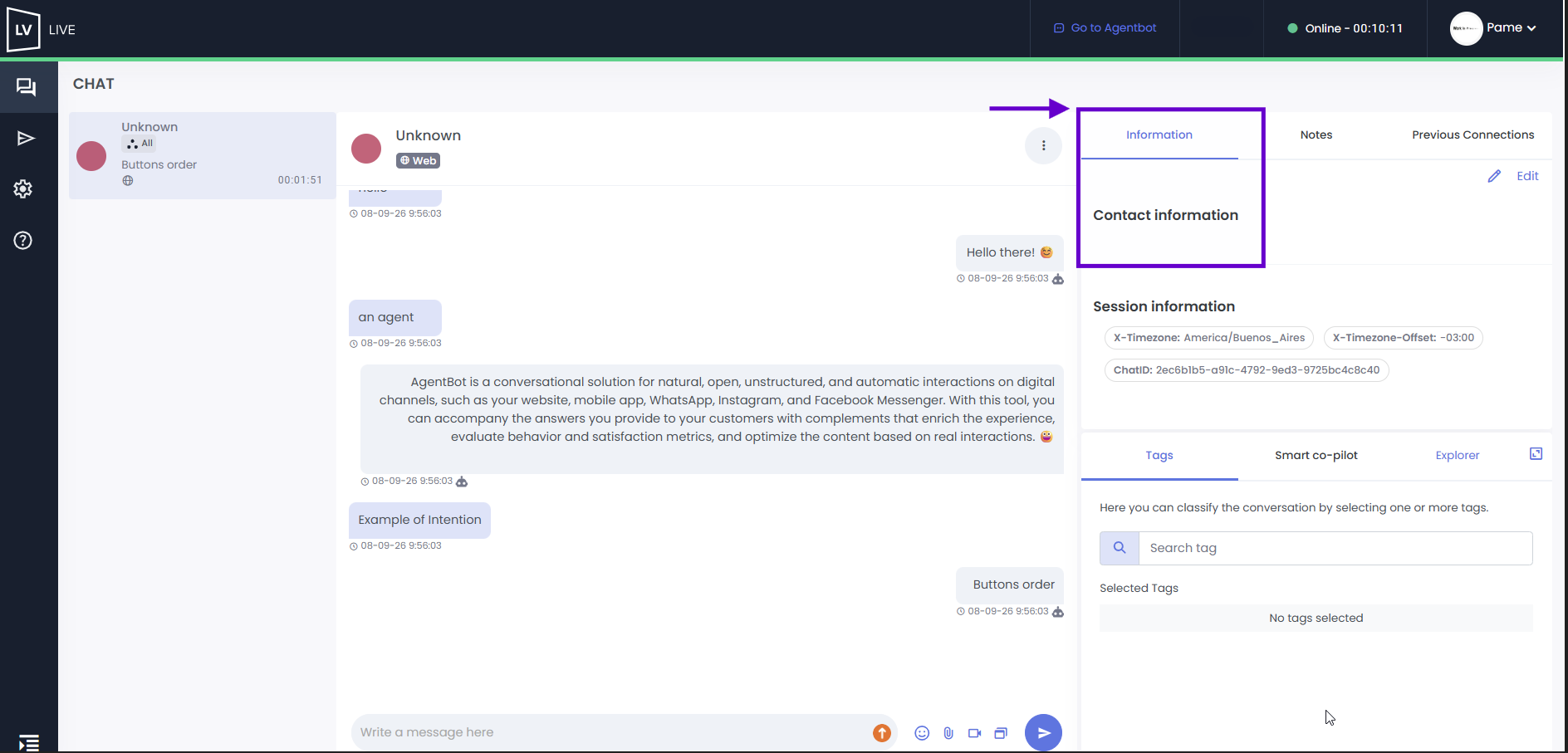Open the chat section in the sidebar

(x=27, y=86)
